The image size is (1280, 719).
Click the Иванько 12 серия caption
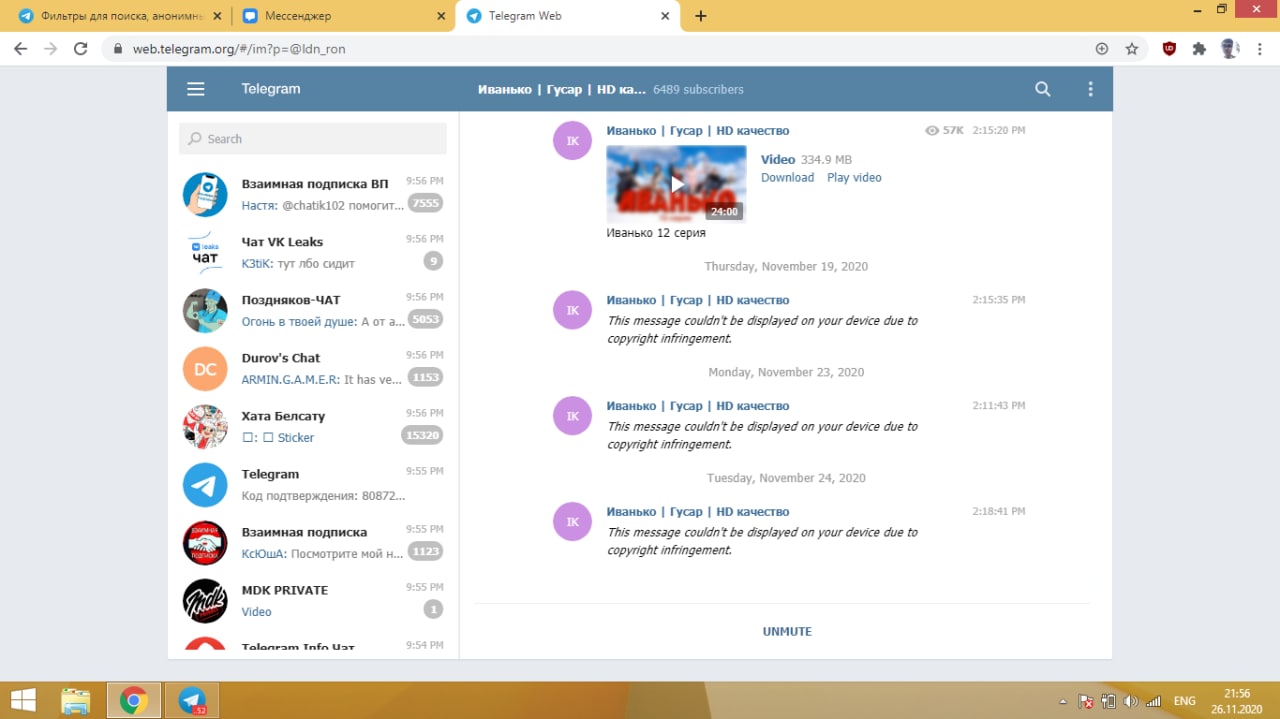click(x=656, y=233)
